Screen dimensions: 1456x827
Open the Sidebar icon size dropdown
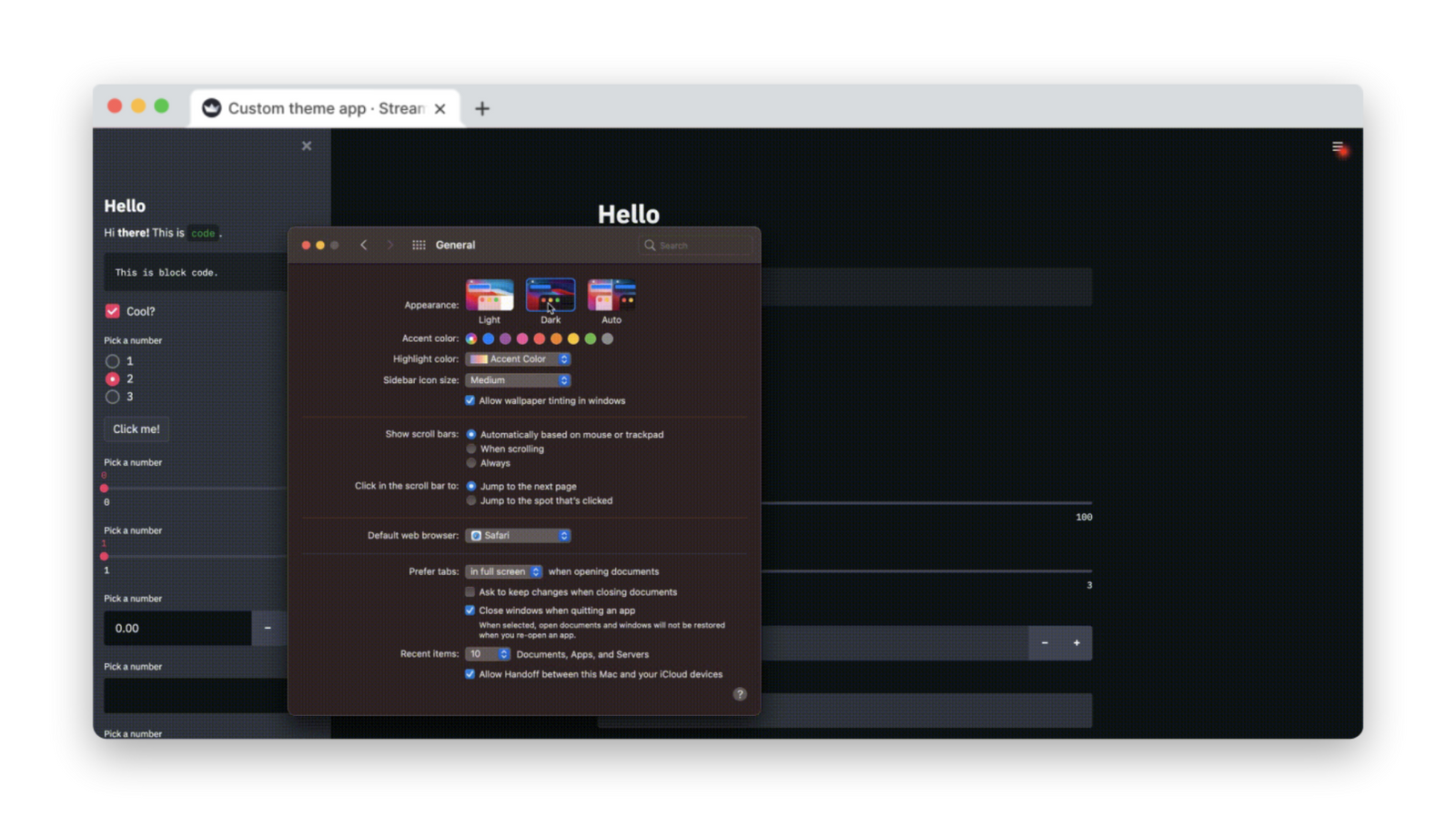coord(517,379)
